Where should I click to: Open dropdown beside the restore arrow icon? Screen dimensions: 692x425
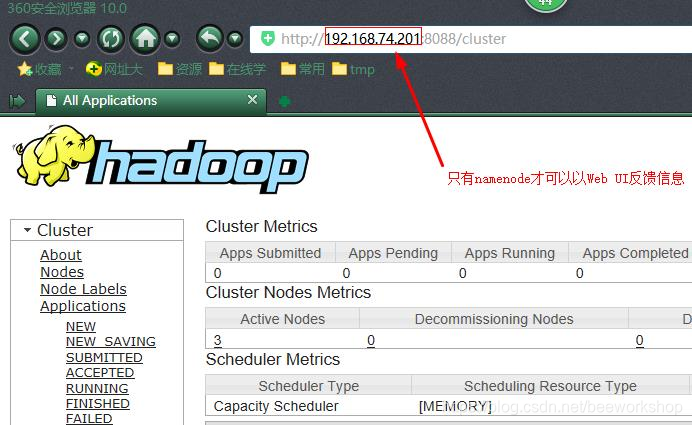point(235,39)
